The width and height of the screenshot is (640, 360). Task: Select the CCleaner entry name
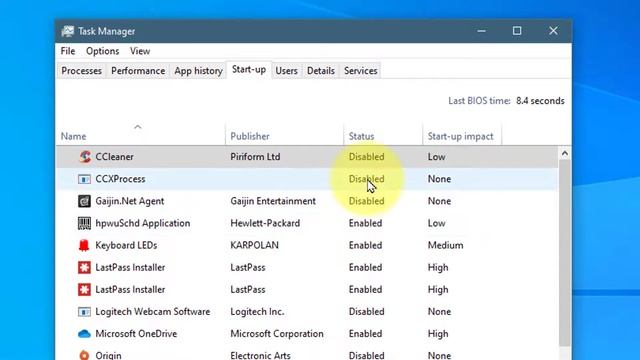[x=114, y=157]
